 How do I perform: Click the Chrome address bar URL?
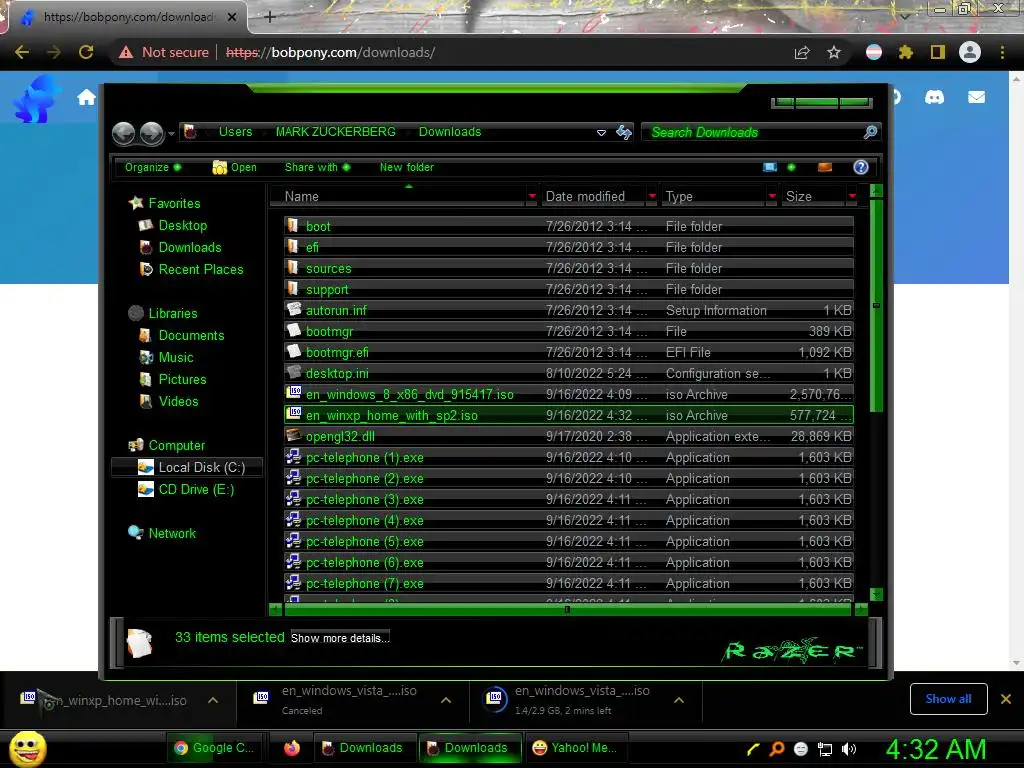pos(330,52)
